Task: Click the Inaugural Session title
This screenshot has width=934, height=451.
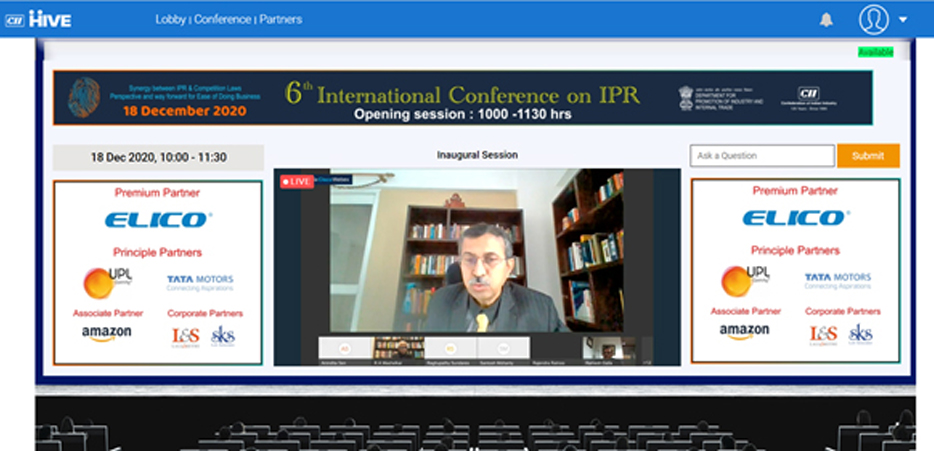Action: tap(477, 155)
